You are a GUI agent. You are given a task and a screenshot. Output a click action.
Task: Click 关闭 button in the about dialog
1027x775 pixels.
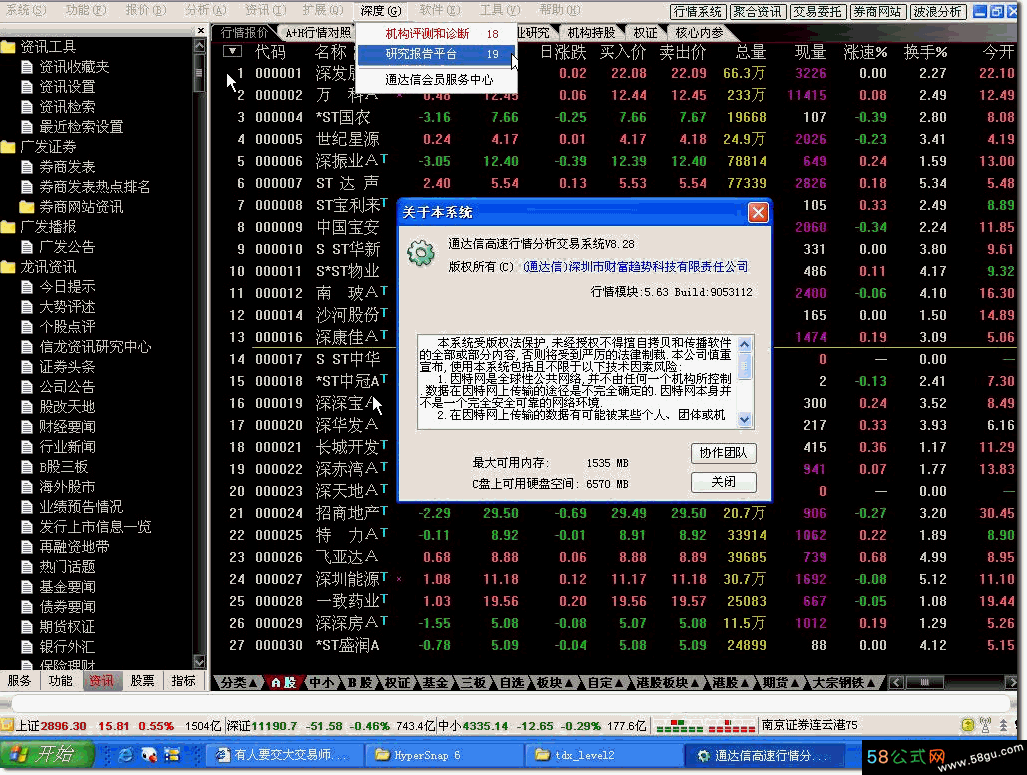pos(723,482)
